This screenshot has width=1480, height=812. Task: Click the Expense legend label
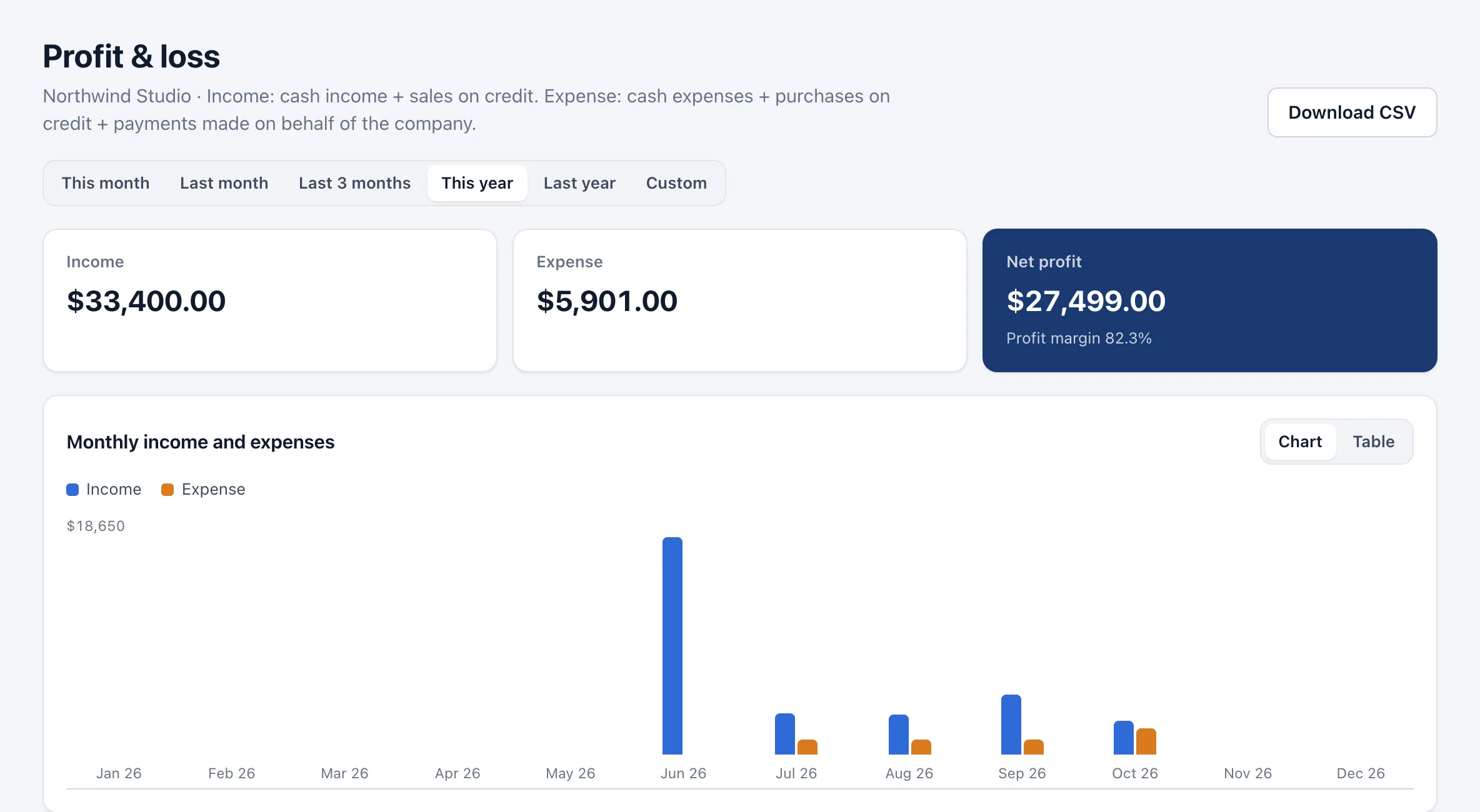(214, 490)
